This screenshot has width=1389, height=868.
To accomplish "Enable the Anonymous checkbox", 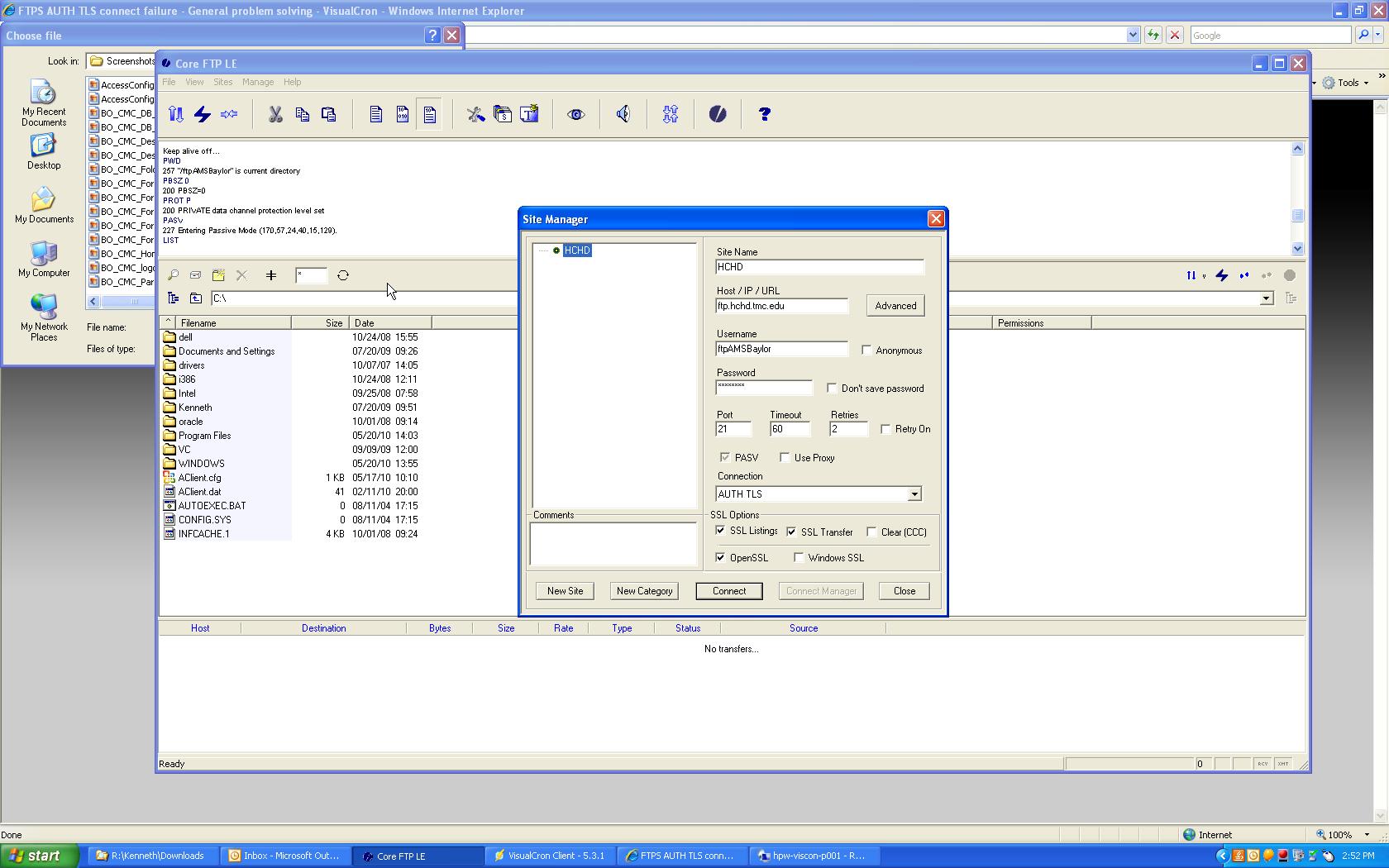I will coord(866,351).
